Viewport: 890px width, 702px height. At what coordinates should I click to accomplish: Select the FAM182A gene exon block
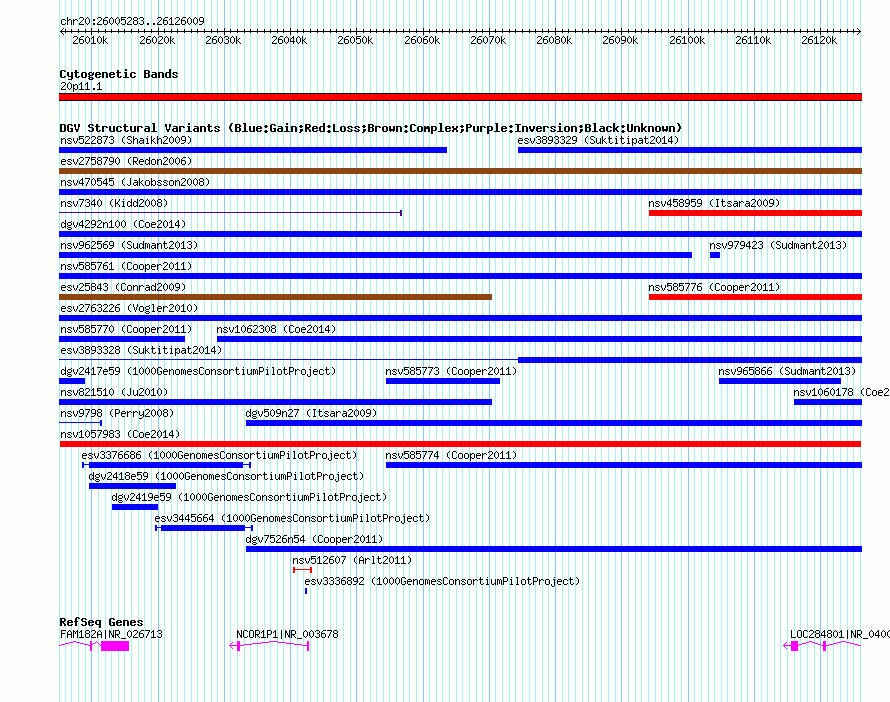point(115,646)
